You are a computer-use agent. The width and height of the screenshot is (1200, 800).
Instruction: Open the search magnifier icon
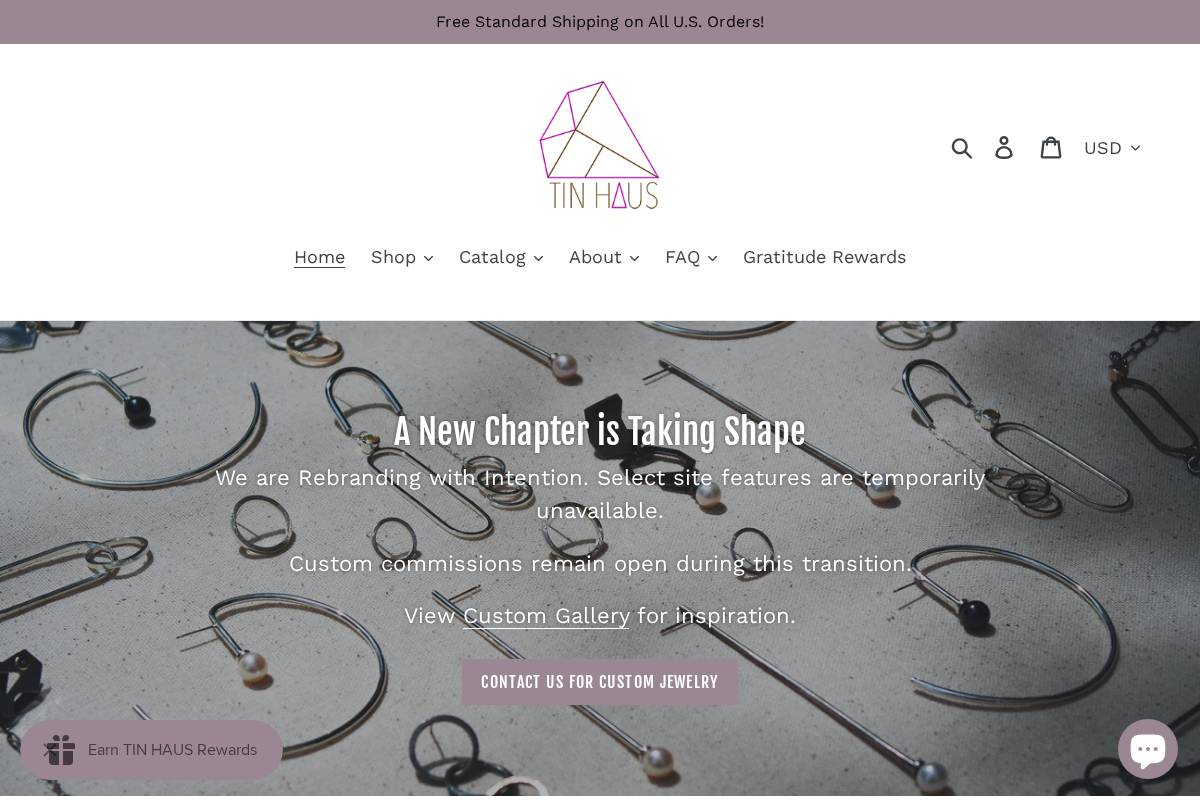pyautogui.click(x=962, y=147)
